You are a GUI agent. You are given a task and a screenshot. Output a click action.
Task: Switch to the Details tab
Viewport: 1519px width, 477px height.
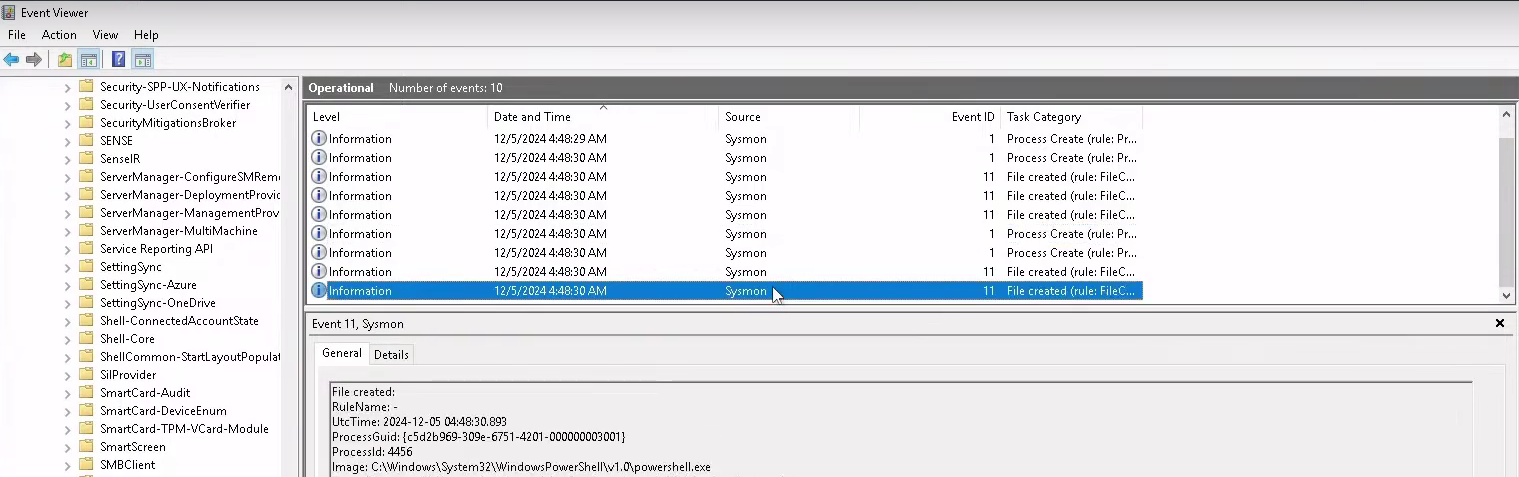[391, 354]
